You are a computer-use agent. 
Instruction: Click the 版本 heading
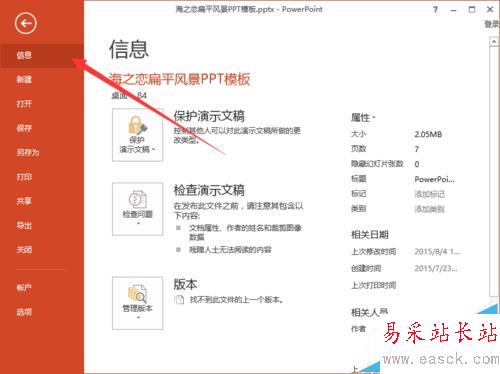click(x=185, y=284)
